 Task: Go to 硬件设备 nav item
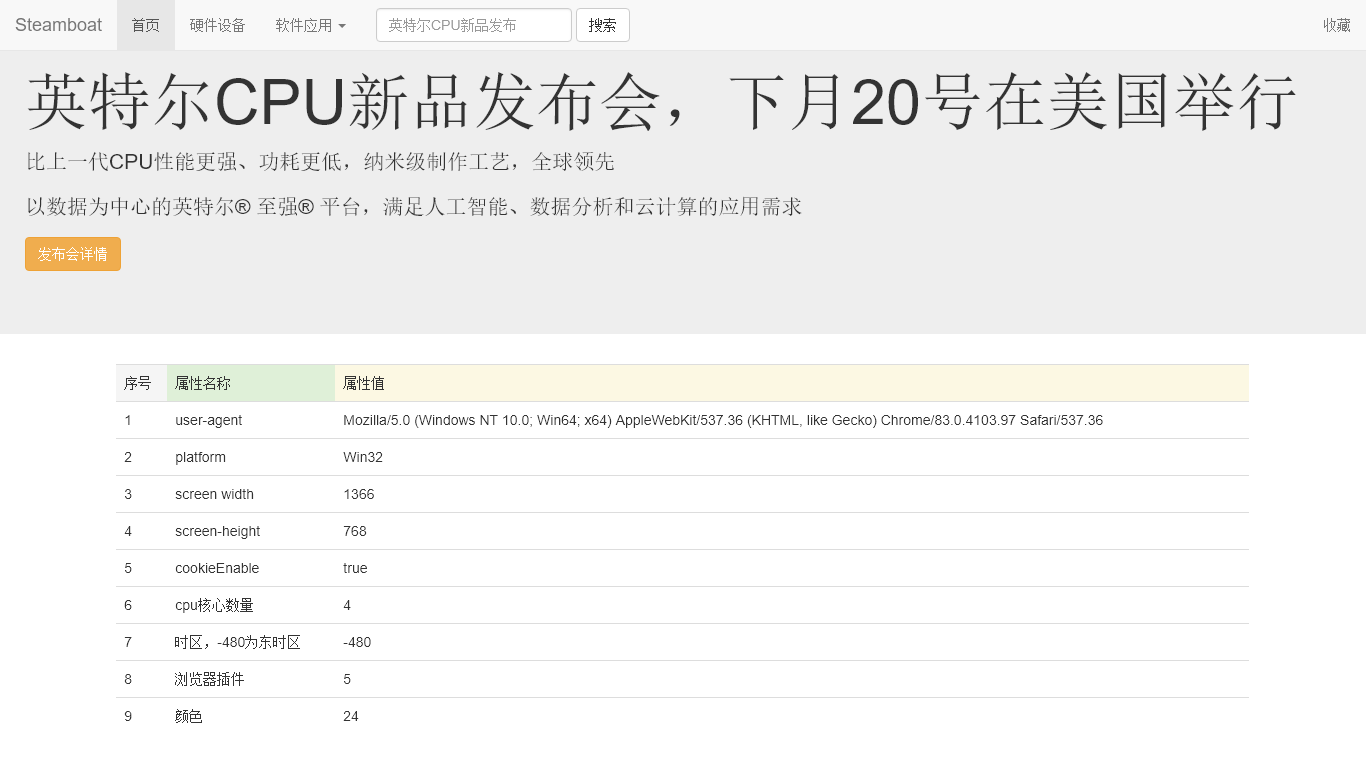tap(218, 25)
